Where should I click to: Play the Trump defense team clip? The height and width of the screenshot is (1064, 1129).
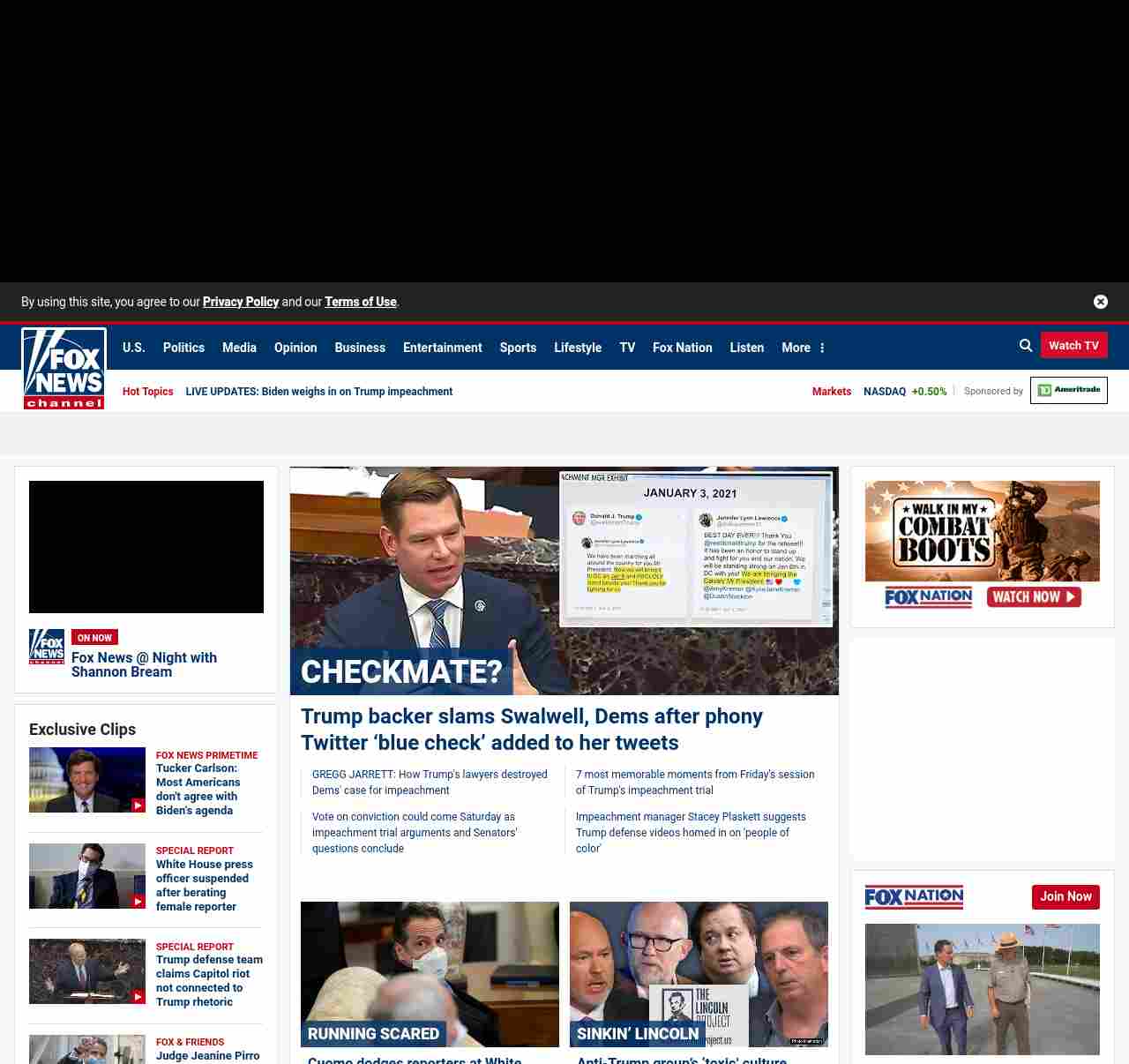tap(87, 971)
